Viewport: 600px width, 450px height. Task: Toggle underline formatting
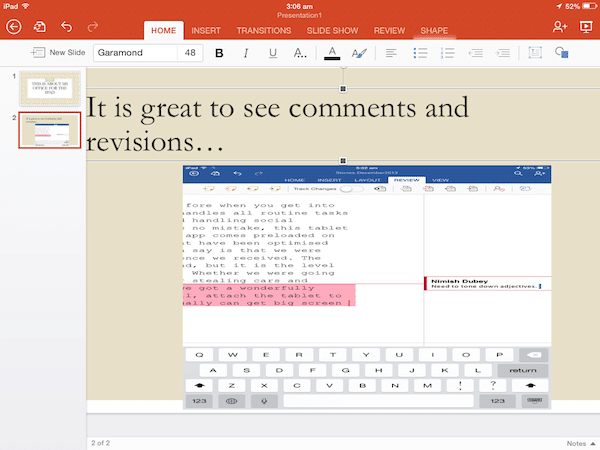click(x=272, y=53)
